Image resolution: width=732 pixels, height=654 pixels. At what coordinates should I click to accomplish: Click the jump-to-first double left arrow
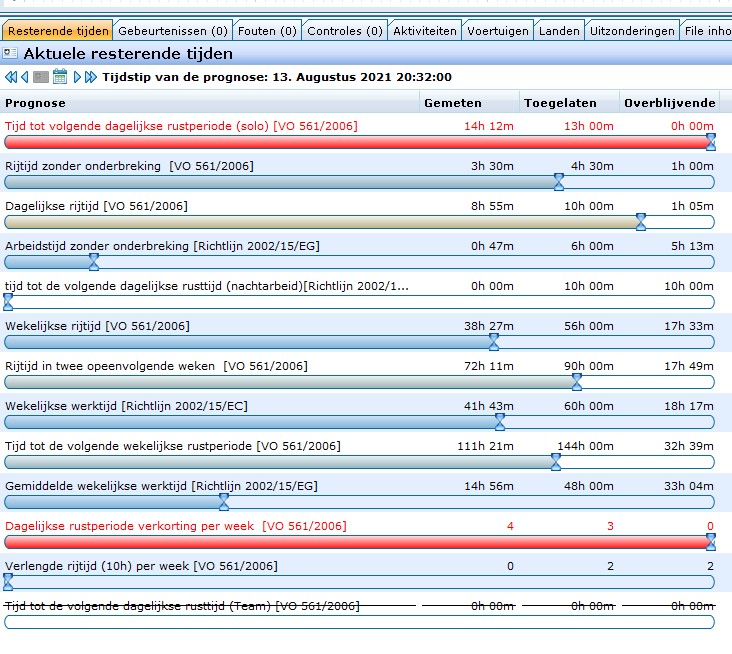(11, 77)
